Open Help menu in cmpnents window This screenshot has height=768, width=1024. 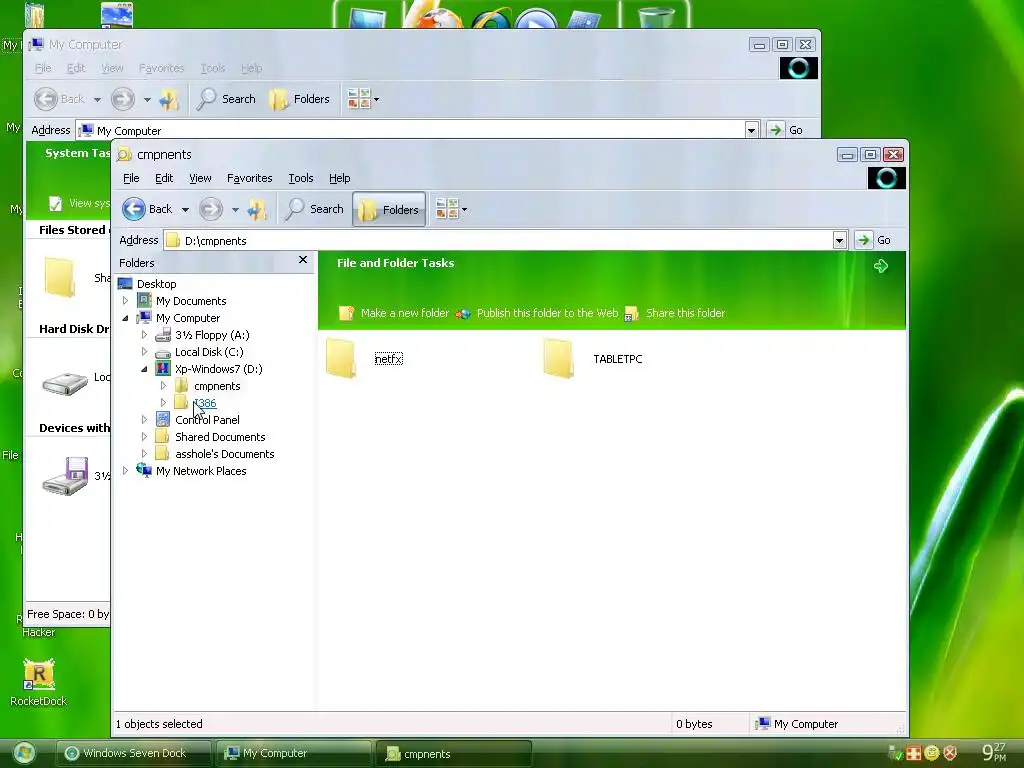pyautogui.click(x=339, y=178)
